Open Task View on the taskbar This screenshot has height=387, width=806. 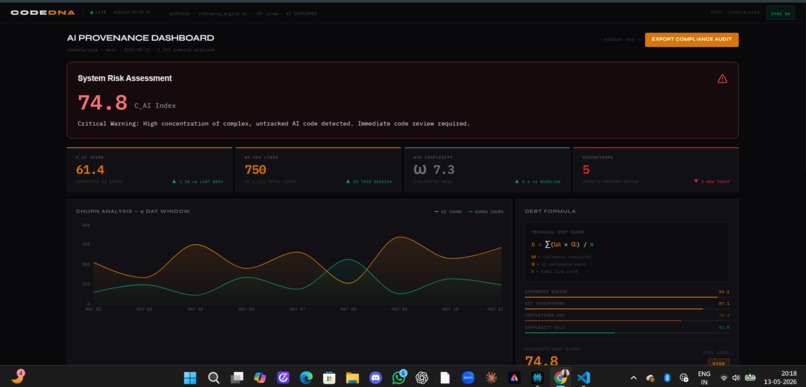[x=236, y=378]
